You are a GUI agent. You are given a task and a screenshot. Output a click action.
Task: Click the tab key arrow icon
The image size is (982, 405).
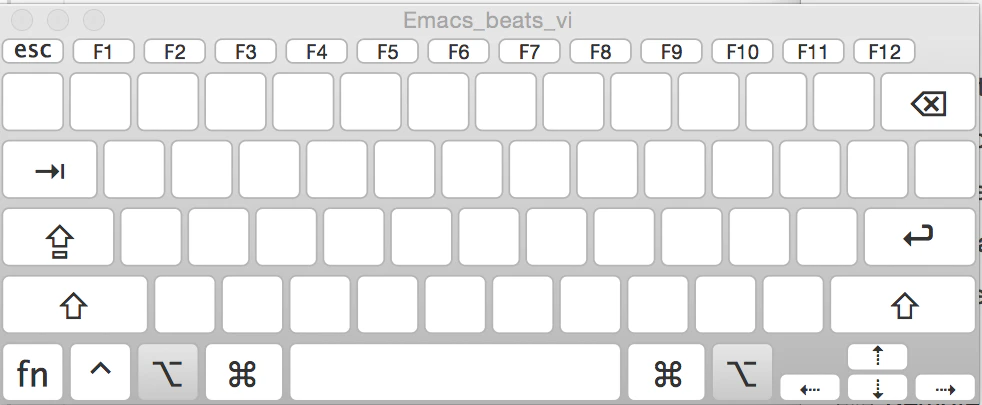(50, 171)
